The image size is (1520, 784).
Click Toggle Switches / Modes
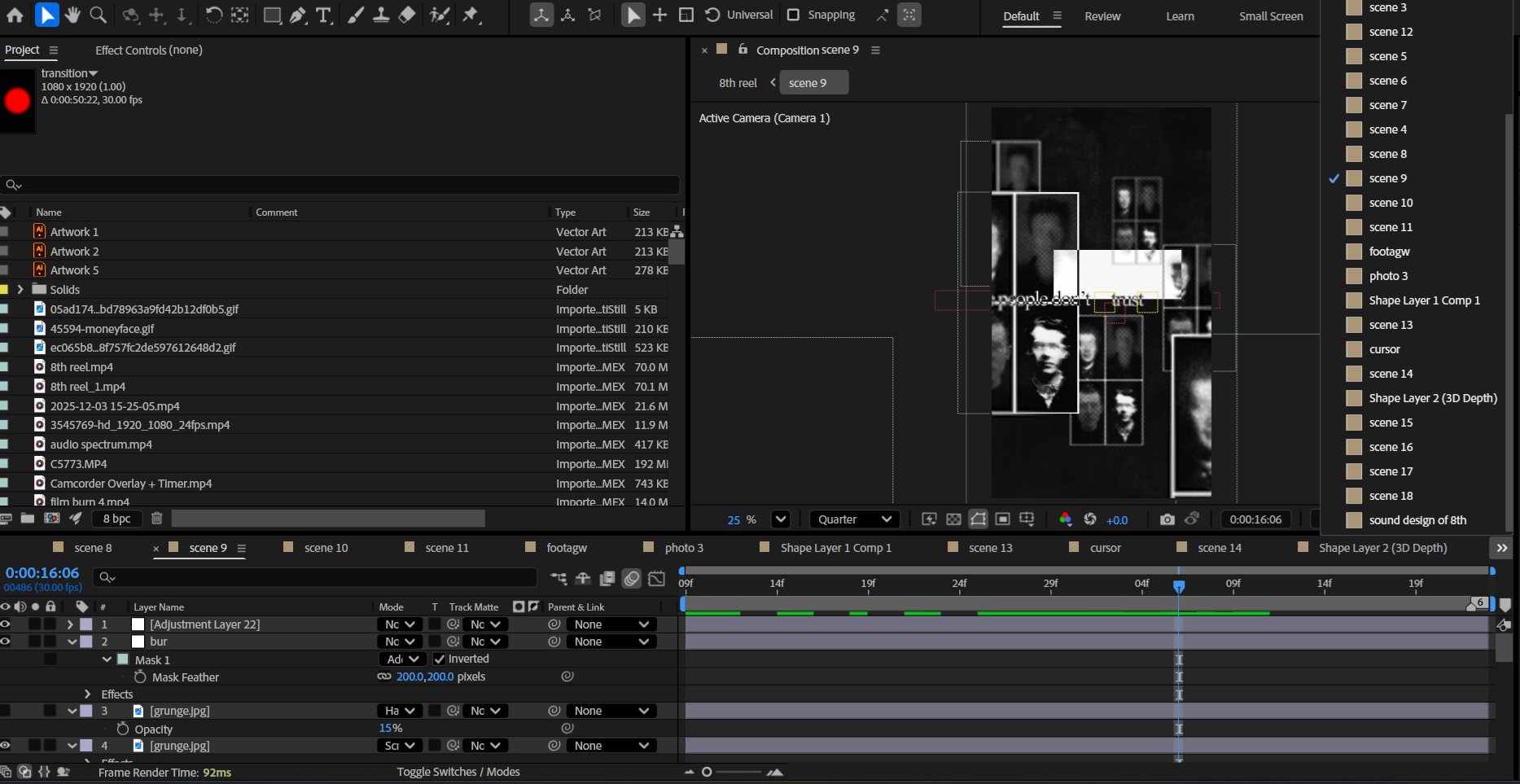458,772
